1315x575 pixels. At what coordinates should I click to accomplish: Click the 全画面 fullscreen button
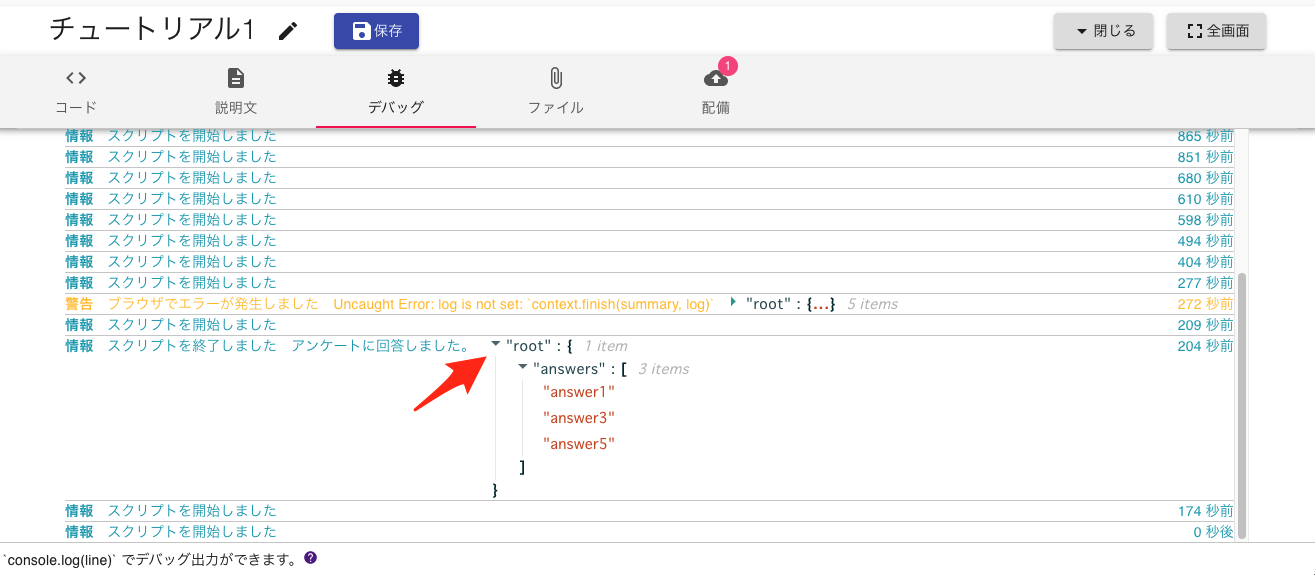click(1216, 31)
